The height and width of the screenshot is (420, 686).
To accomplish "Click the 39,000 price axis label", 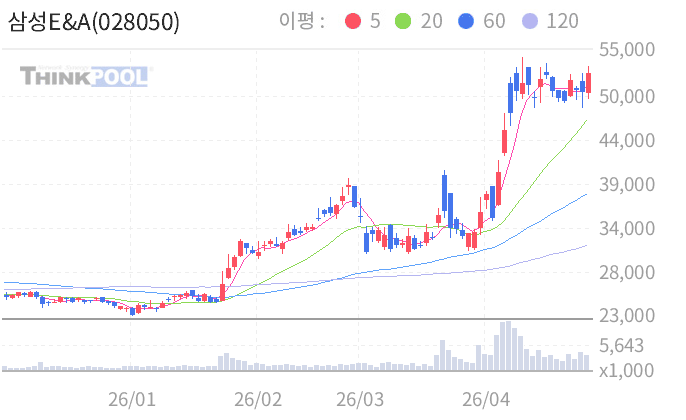I will (x=626, y=185).
